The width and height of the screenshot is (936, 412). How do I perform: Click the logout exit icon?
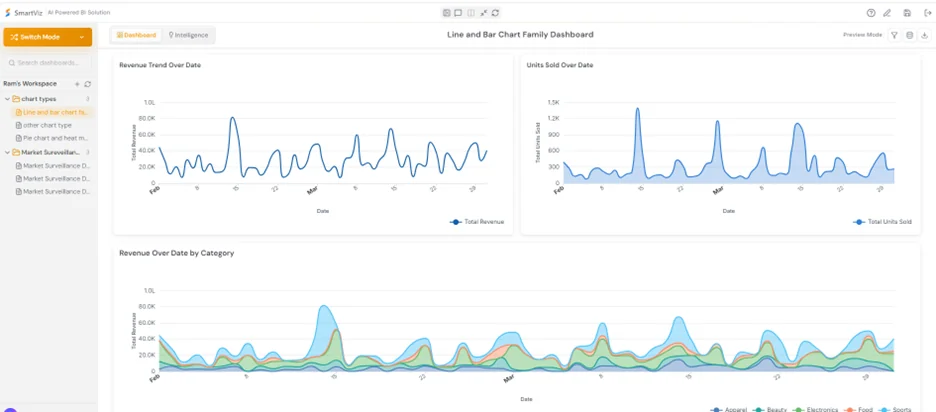point(927,13)
